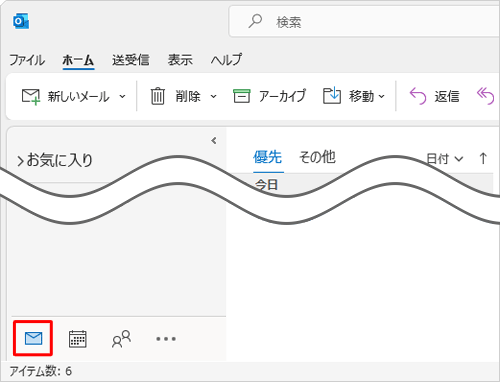Screen dimensions: 500x382
Task: Show the 優先 inbox tab
Action: pyautogui.click(x=267, y=157)
